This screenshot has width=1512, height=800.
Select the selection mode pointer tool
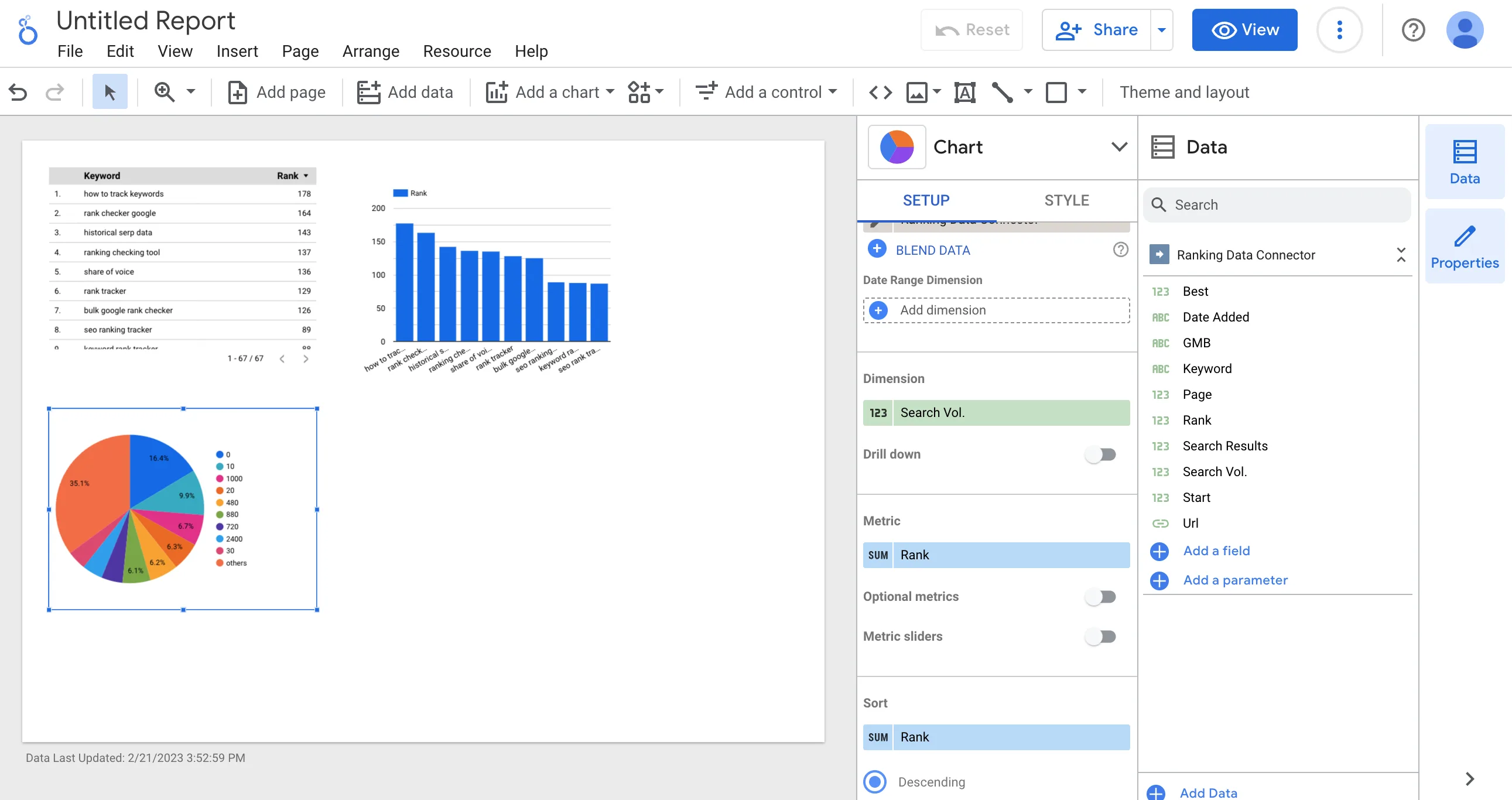click(110, 92)
